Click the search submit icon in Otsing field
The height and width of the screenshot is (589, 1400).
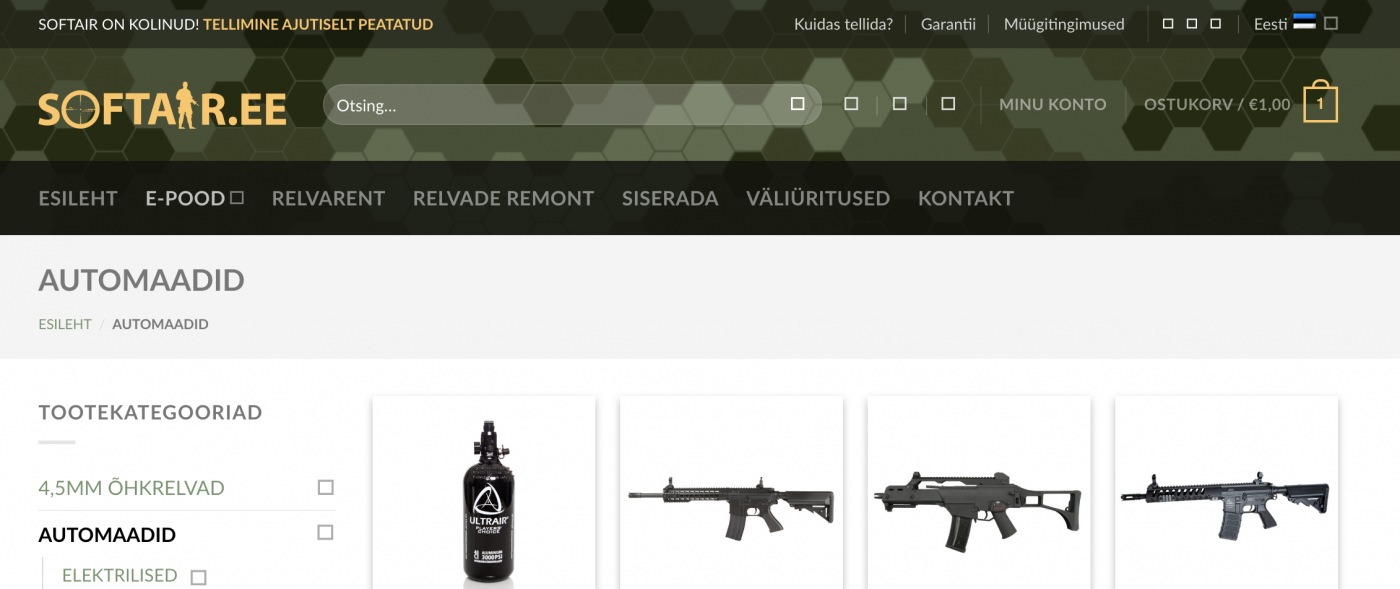tap(797, 104)
